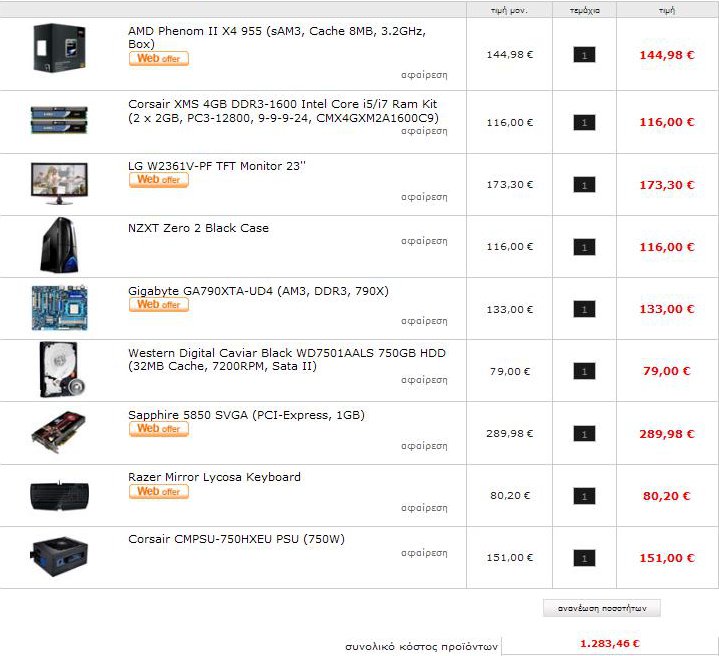Click quantity field for Corsair XMS RAM
Image resolution: width=719 pixels, height=656 pixels.
pos(584,123)
